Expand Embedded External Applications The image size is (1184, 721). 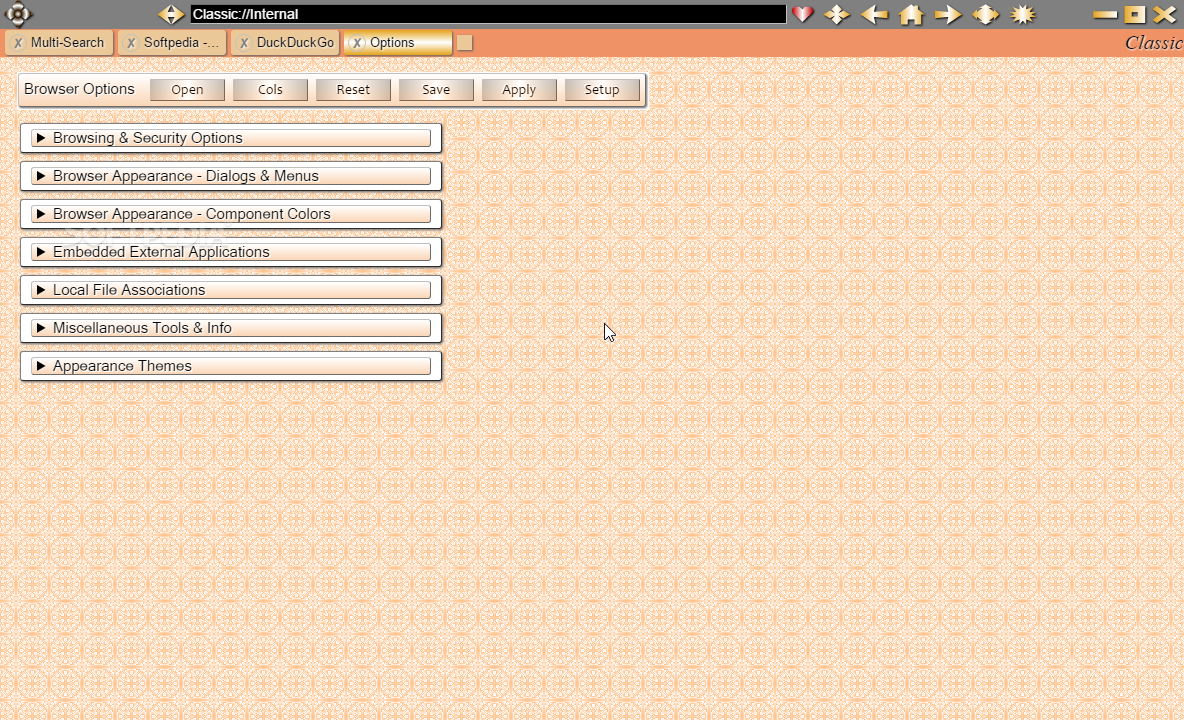pos(231,252)
